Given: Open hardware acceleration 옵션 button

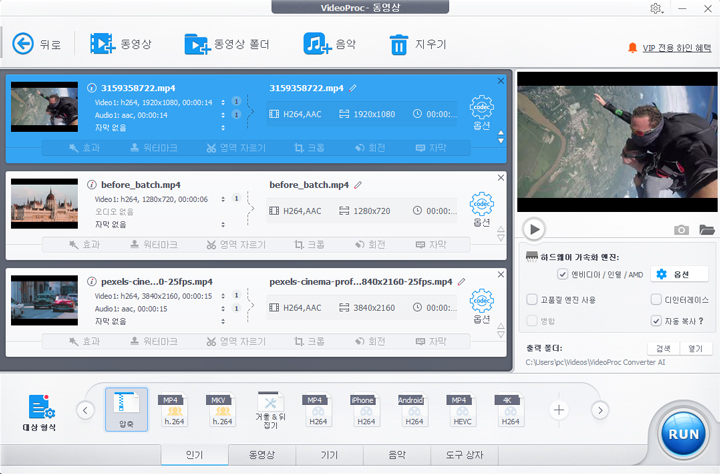Looking at the screenshot, I should coord(681,274).
